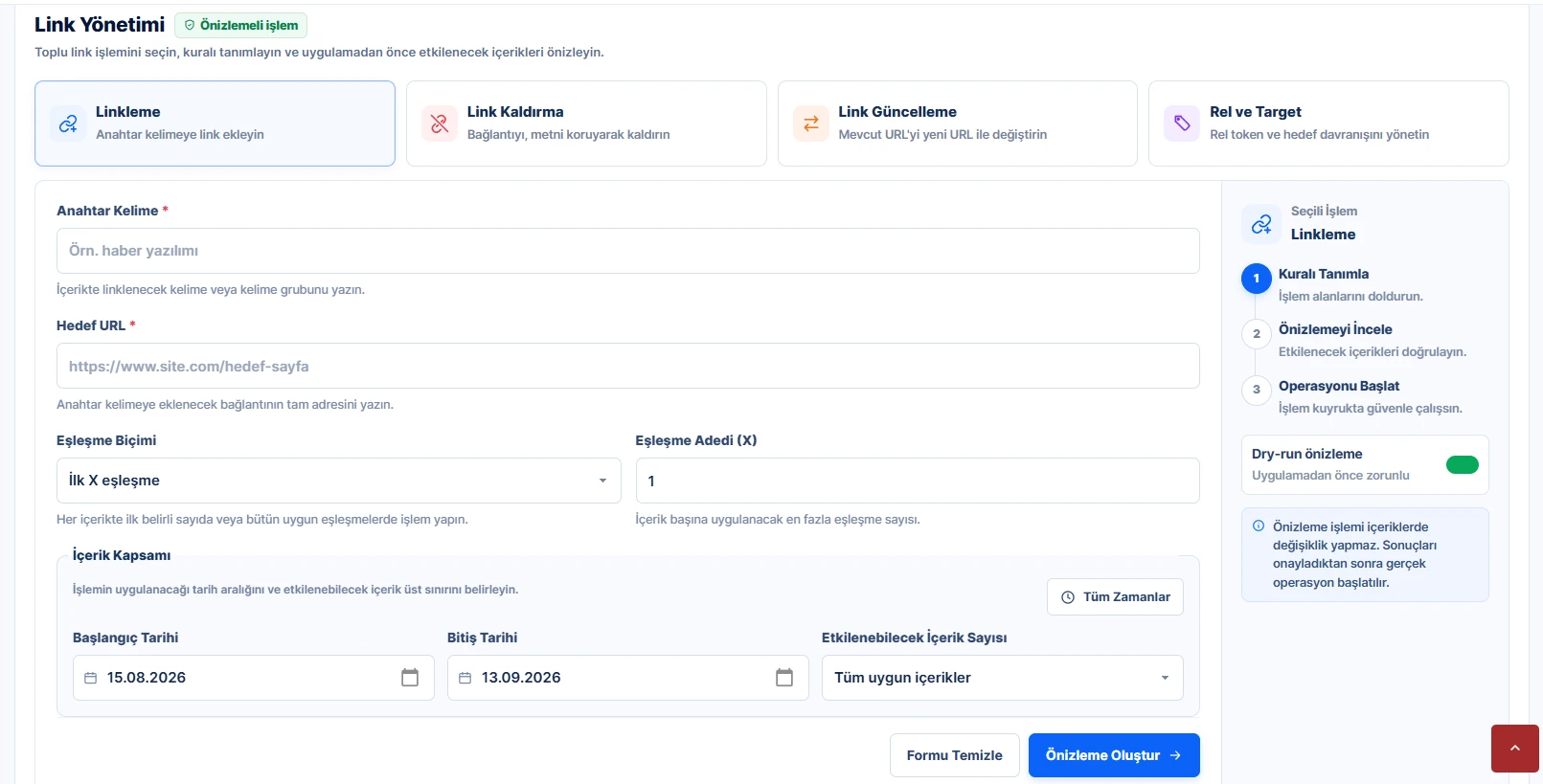This screenshot has height=784, width=1543.
Task: Toggle the Dry-run önizleme switch
Action: coord(1463,465)
